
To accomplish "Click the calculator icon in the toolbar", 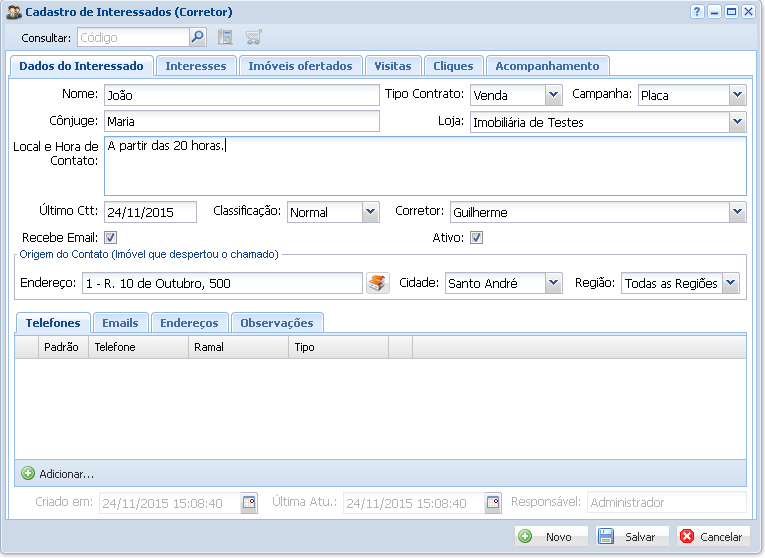I will 225,38.
